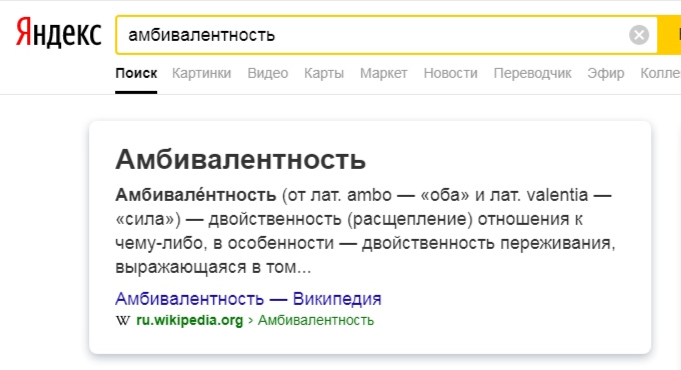Image resolution: width=681 pixels, height=370 pixels.
Task: Click the yellow search button at the right edge
Action: (x=669, y=35)
